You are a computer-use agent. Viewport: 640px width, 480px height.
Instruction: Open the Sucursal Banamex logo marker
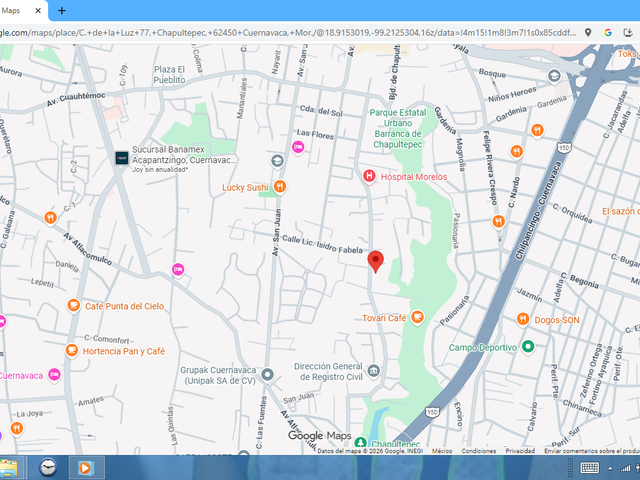click(122, 158)
